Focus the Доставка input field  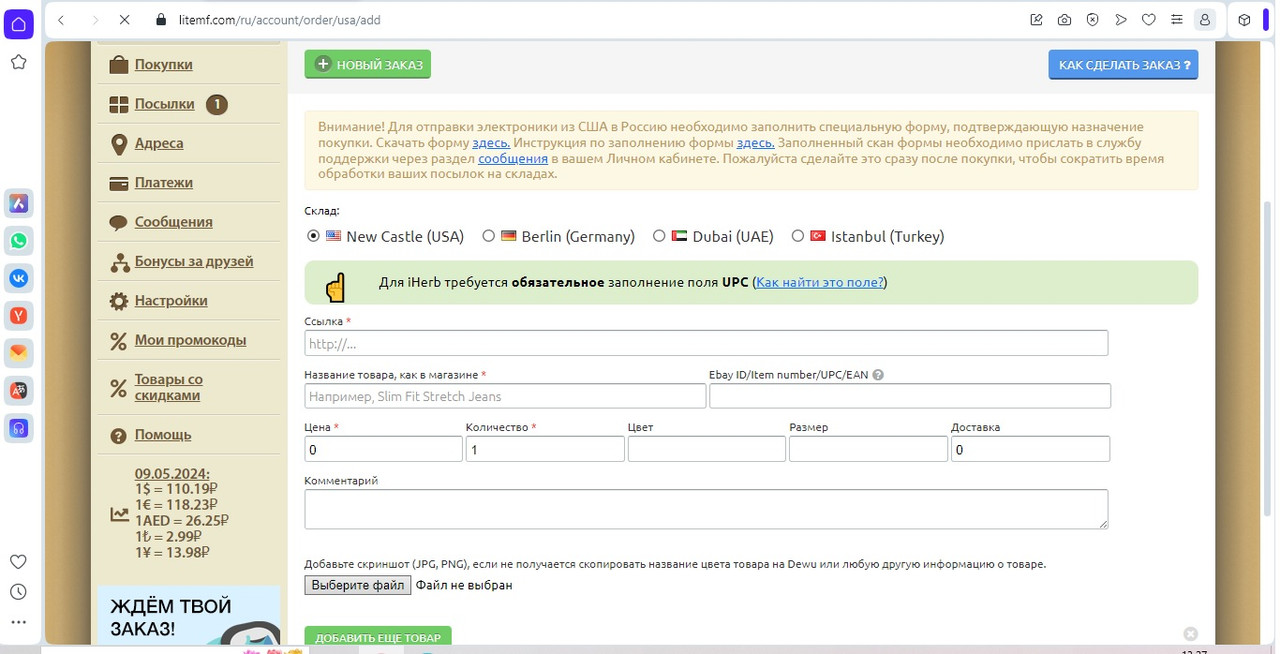1030,449
